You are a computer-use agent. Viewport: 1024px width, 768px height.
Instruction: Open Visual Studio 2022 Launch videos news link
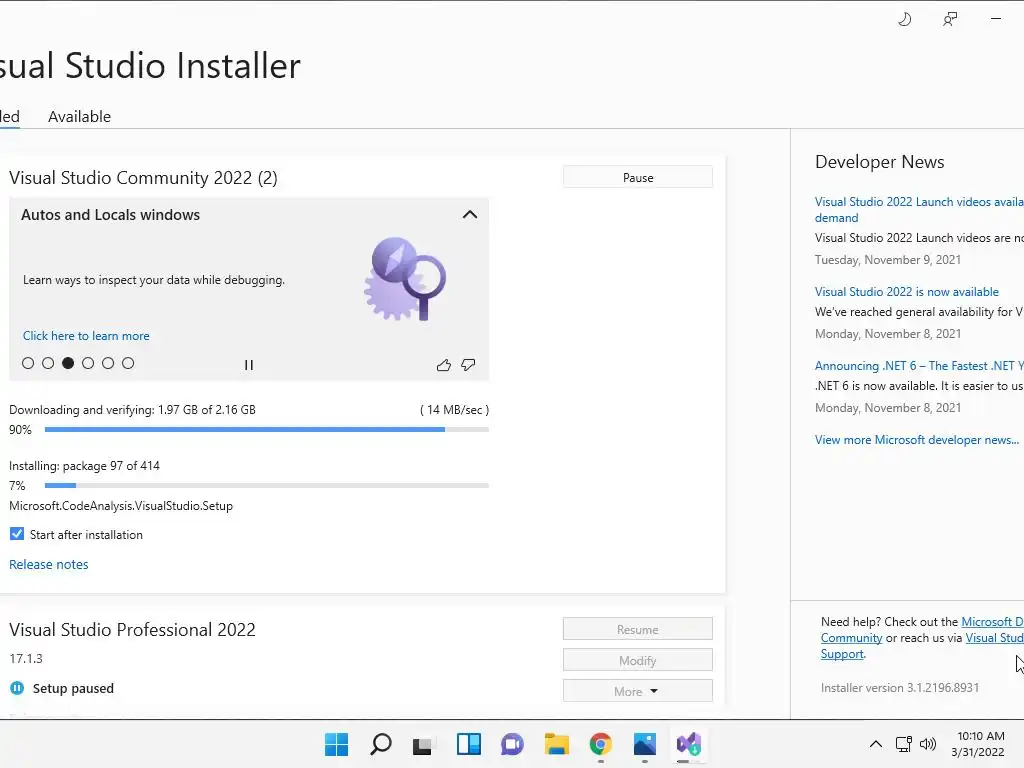coord(919,210)
